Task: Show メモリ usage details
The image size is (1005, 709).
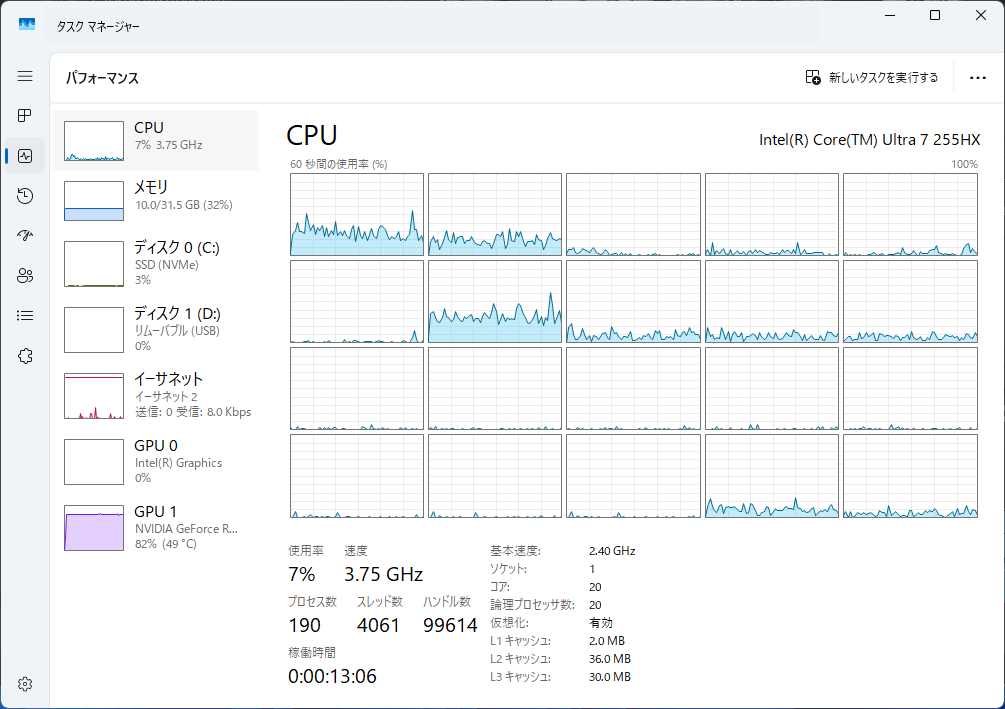Action: point(156,200)
